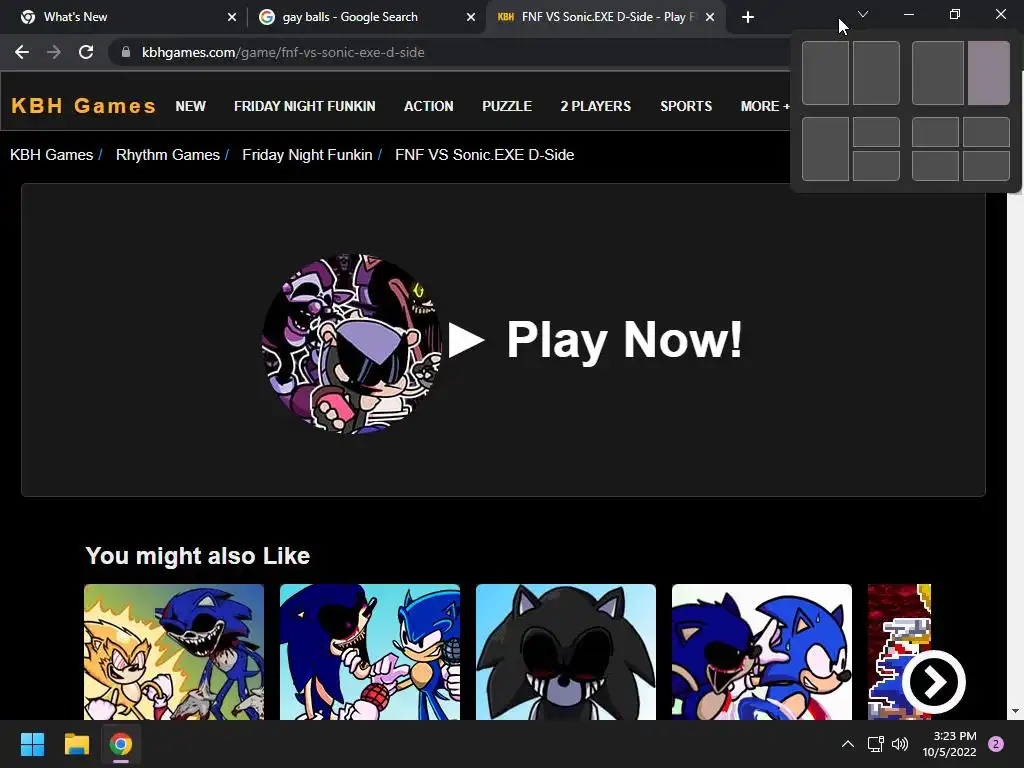1024x768 pixels.
Task: Open the 2 PLAYERS category
Action: coord(596,106)
